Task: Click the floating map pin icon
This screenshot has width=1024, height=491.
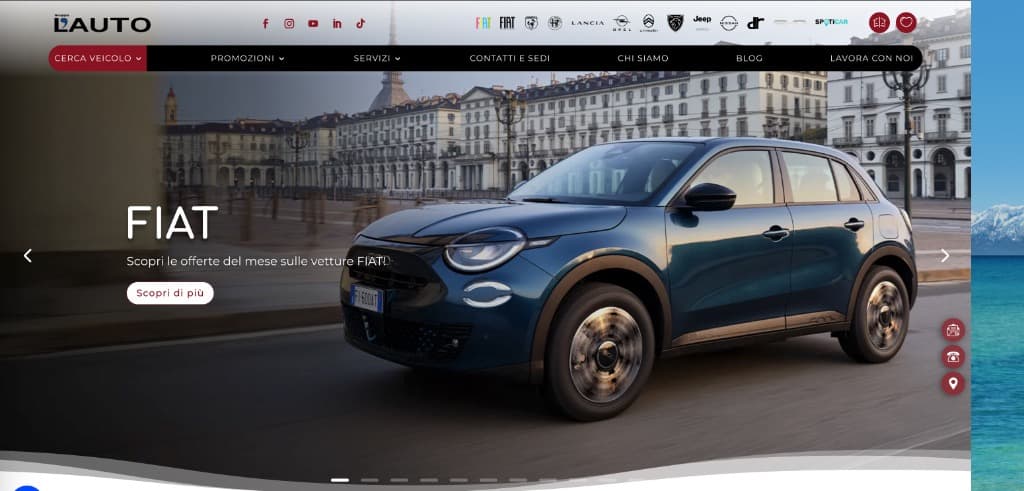Action: pyautogui.click(x=953, y=383)
